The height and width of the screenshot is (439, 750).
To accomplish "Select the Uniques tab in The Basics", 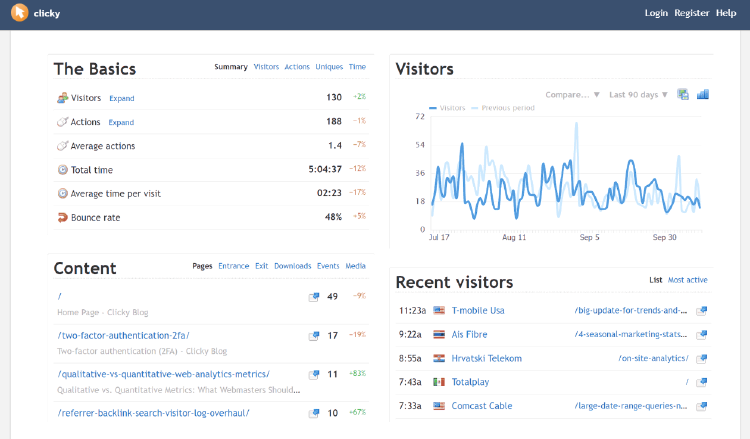I will (x=328, y=67).
